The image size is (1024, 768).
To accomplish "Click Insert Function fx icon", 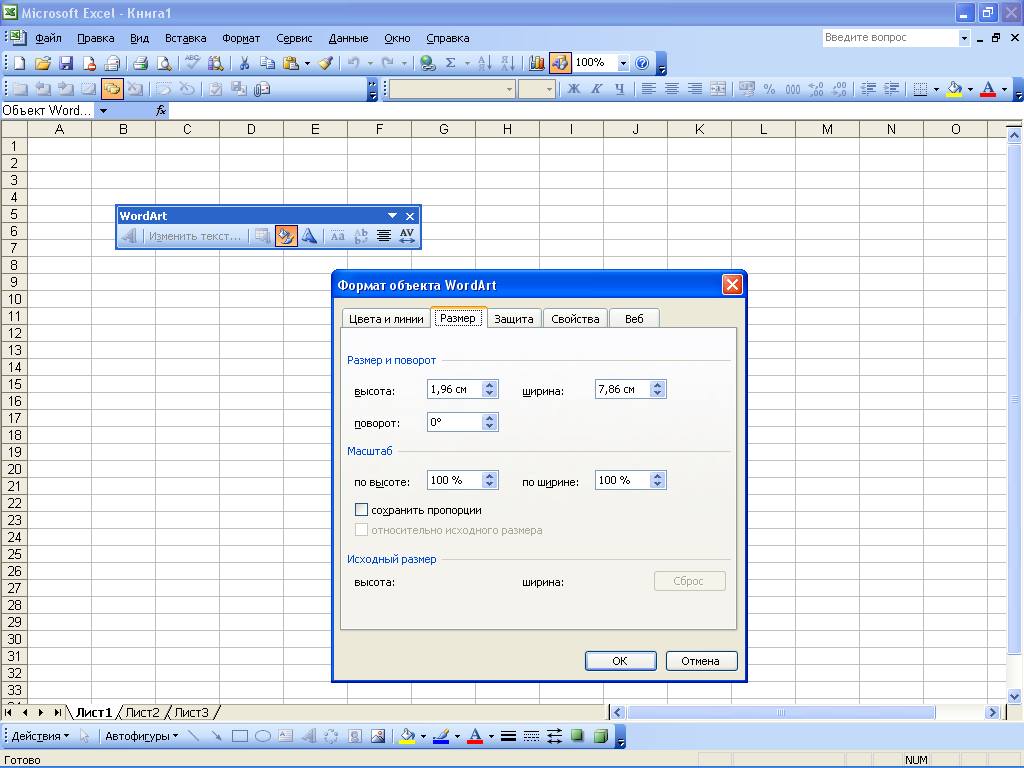I will [161, 110].
